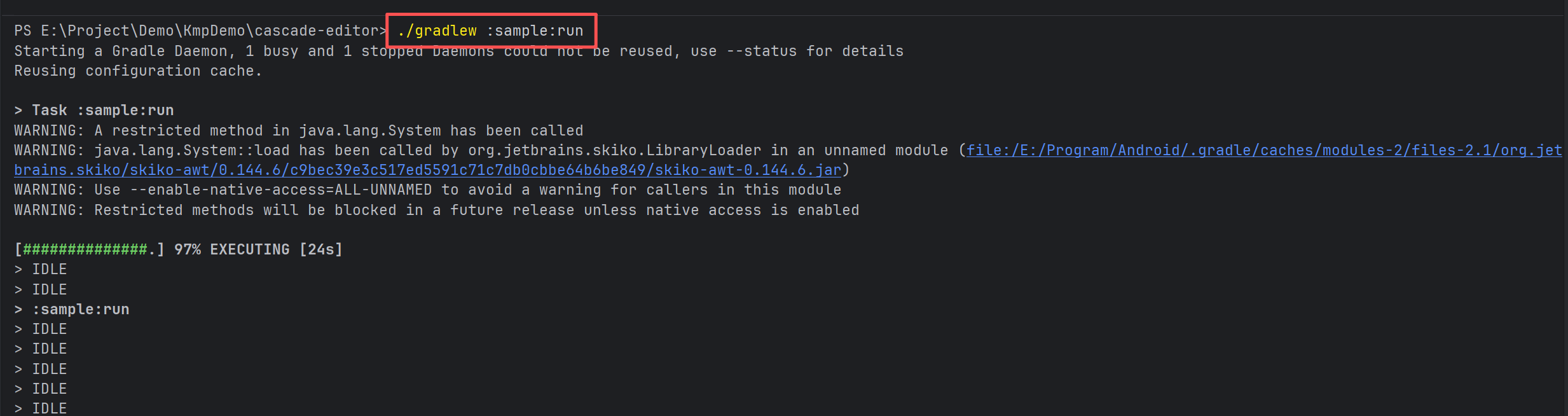
Task: Click the '97% EXECUTING [24s]' status text
Action: [x=258, y=249]
